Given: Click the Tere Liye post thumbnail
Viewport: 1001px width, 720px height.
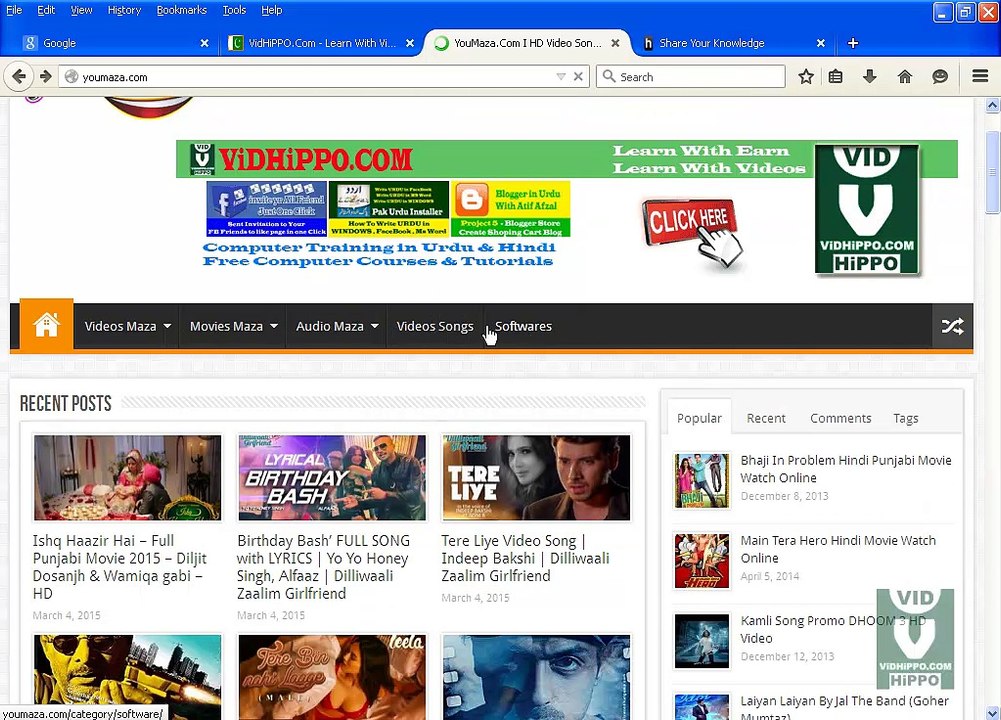Looking at the screenshot, I should (536, 478).
